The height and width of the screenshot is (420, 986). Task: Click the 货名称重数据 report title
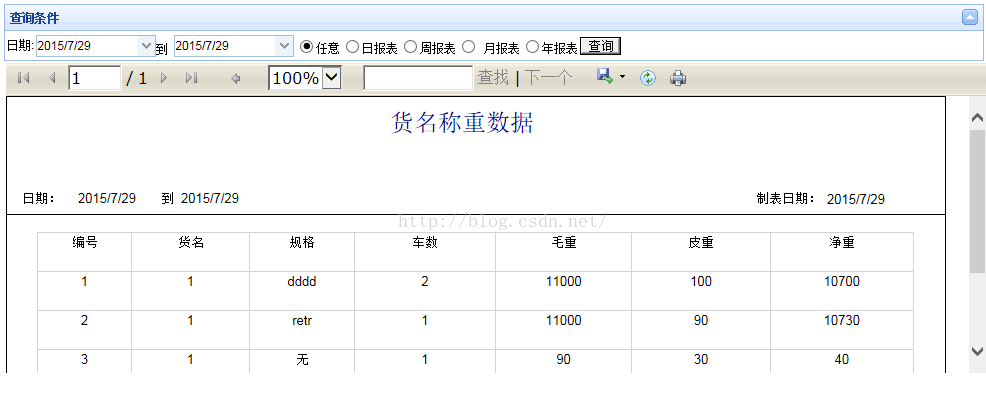[462, 123]
